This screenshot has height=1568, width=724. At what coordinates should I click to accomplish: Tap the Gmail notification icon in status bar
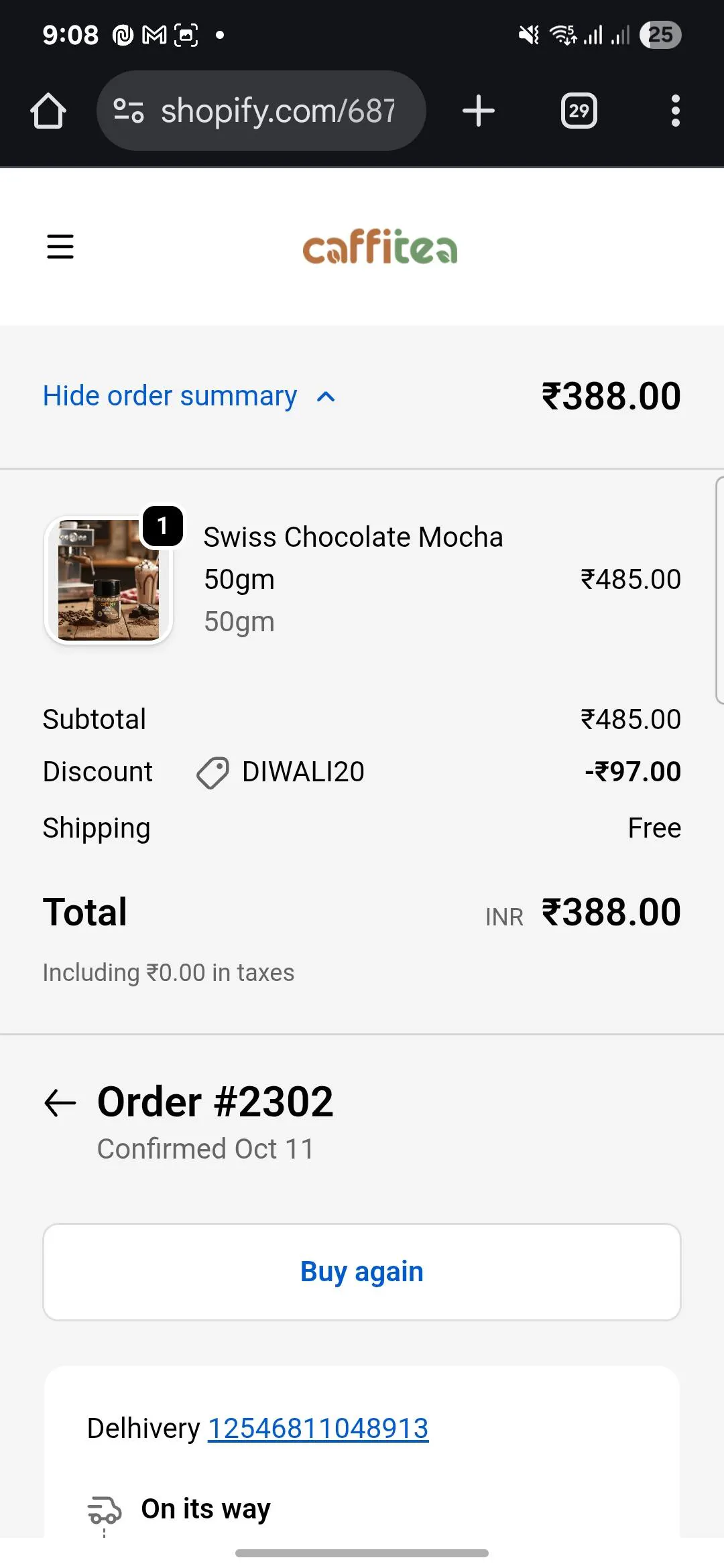click(154, 35)
